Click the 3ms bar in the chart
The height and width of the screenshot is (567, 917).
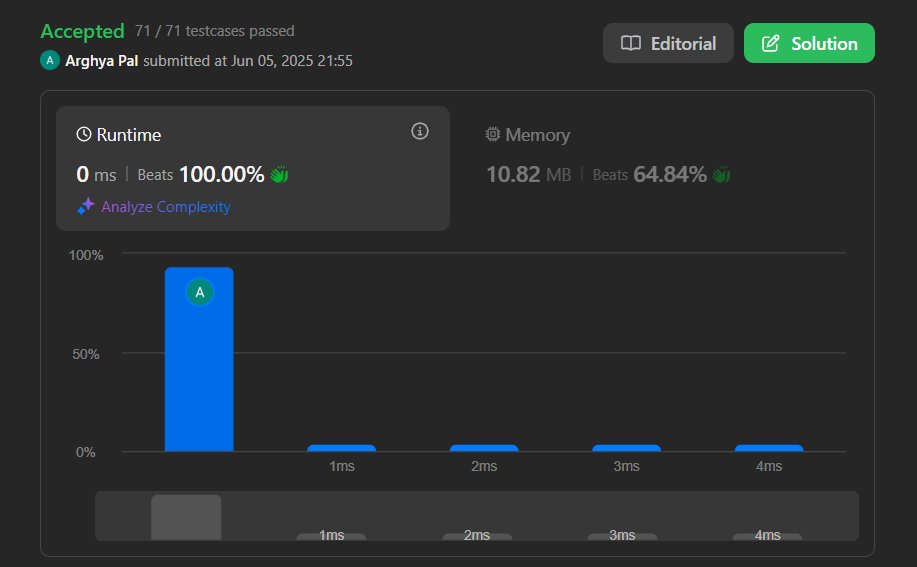coord(626,448)
